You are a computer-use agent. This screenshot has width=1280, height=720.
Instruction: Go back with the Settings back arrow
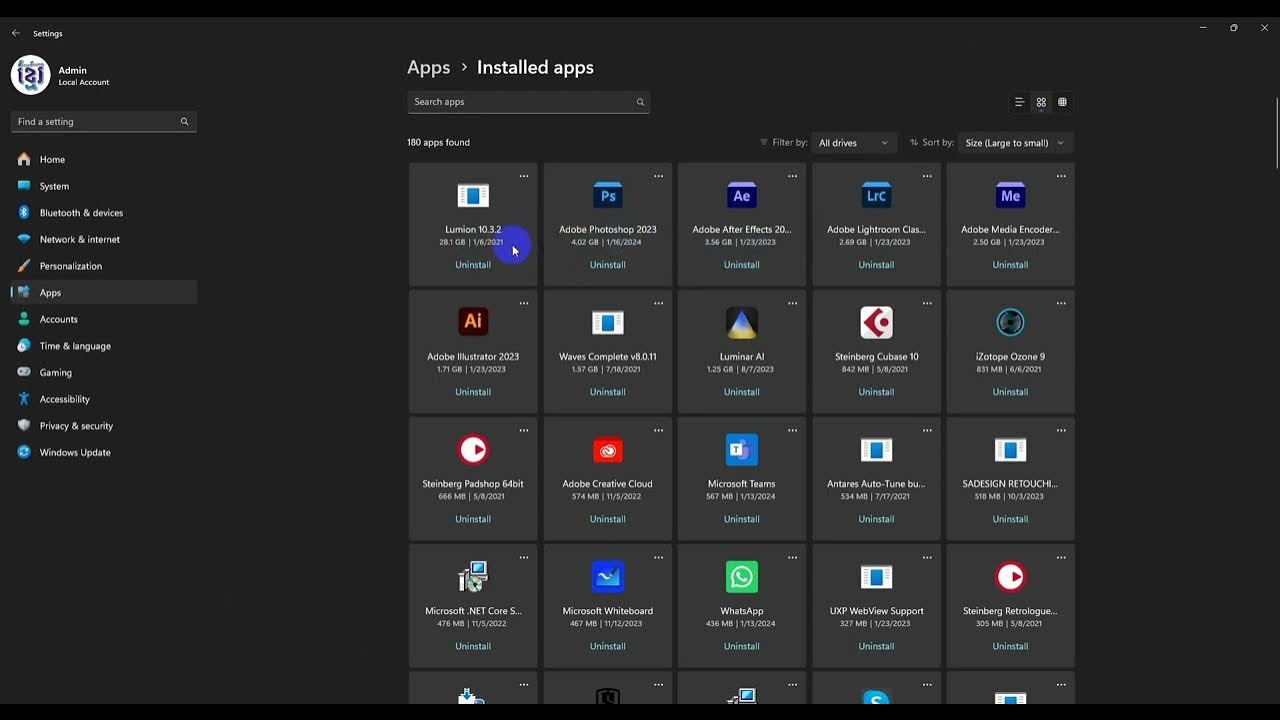point(15,33)
